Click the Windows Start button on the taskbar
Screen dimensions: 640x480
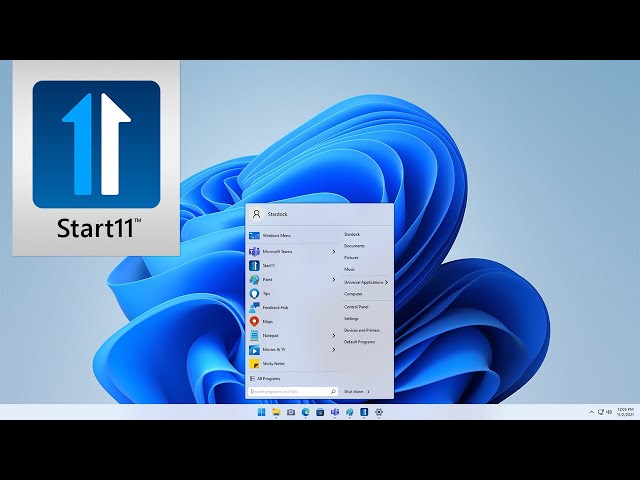click(x=261, y=412)
